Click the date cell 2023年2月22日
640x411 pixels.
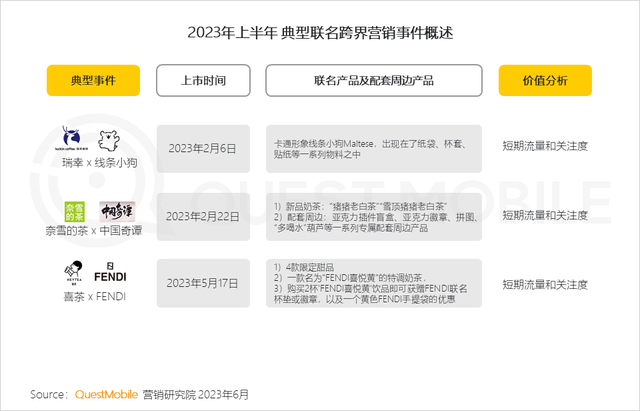click(203, 217)
